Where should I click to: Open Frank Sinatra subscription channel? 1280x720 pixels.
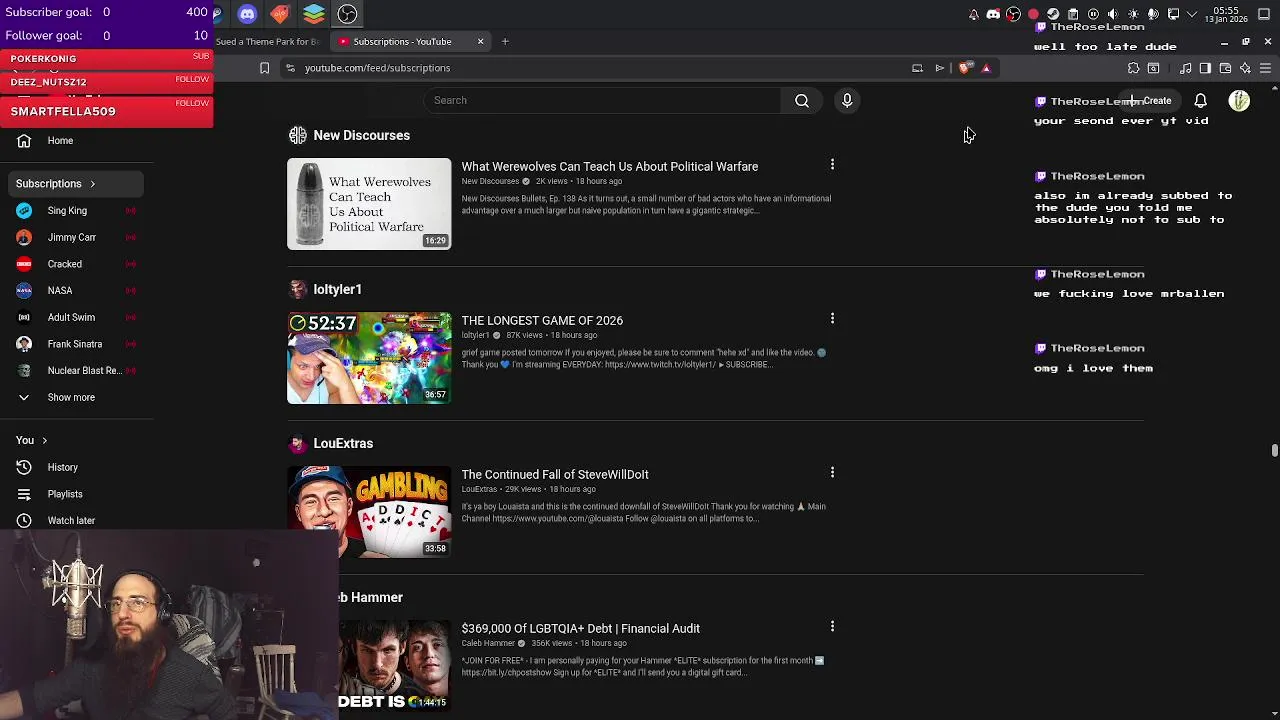[74, 344]
